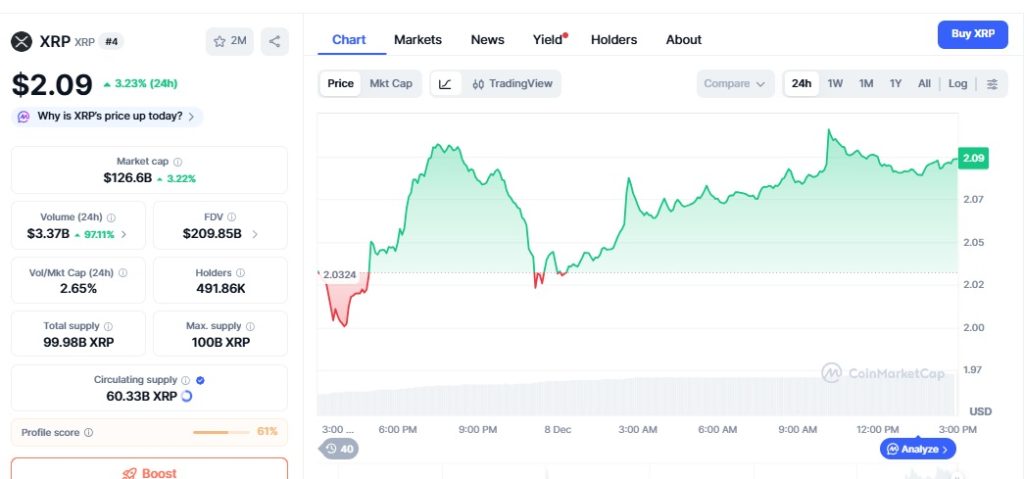Viewport: 1024px width, 479px height.
Task: Toggle Log scale on the chart
Action: pos(957,84)
